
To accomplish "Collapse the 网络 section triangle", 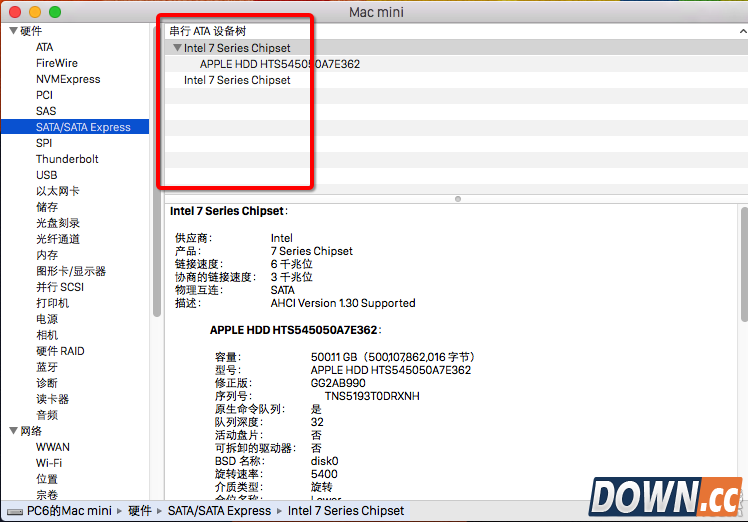I will (14, 431).
